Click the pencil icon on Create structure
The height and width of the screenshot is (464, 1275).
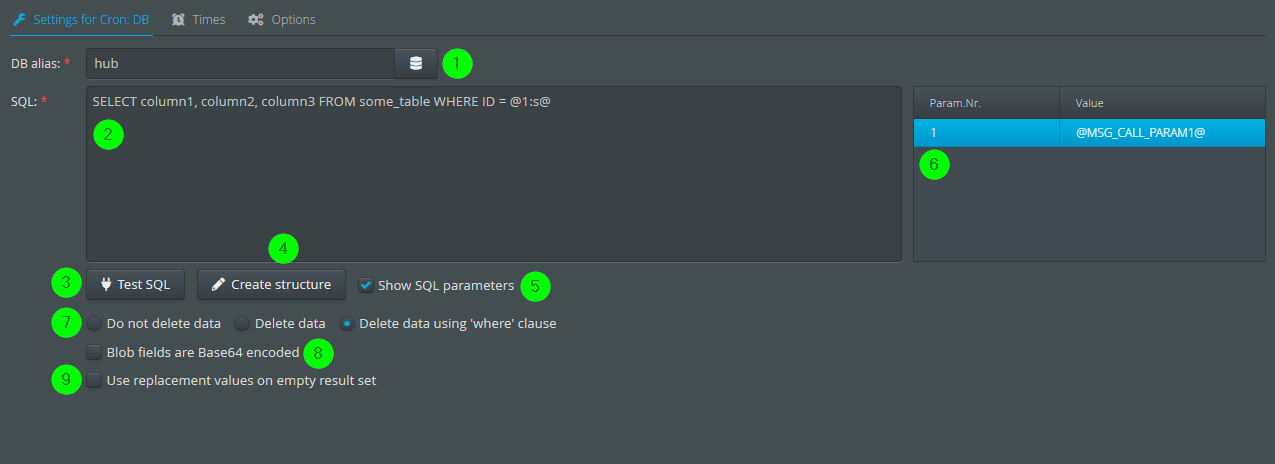pos(218,284)
